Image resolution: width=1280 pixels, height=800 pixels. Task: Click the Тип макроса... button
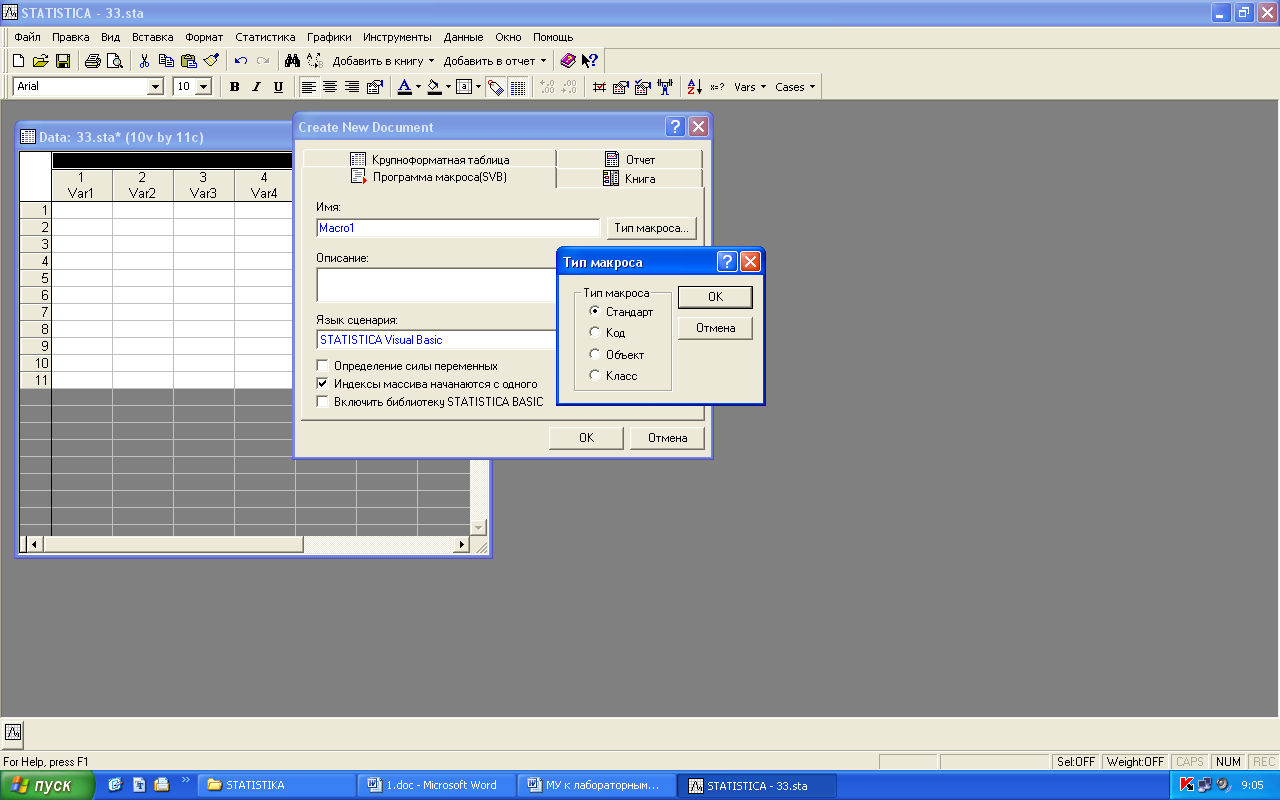pos(651,228)
